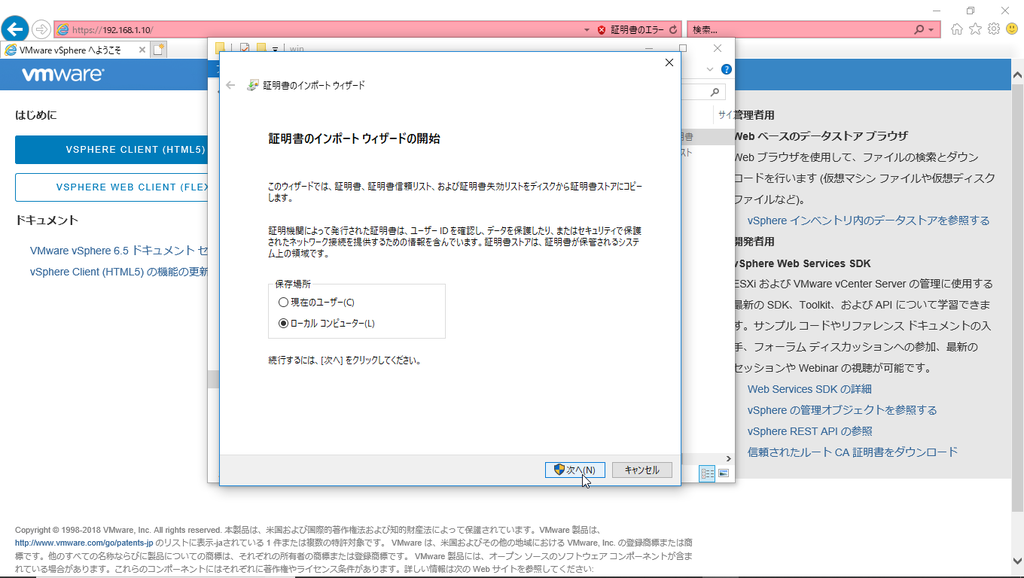Open Favorites via the star icon
This screenshot has height=578, width=1024.
[x=974, y=28]
